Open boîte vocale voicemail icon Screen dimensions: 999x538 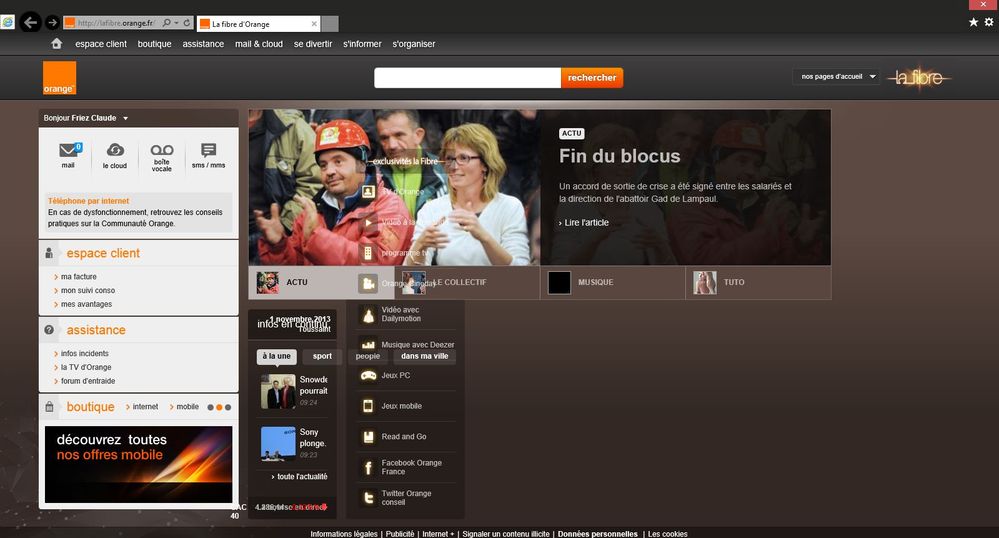point(162,150)
